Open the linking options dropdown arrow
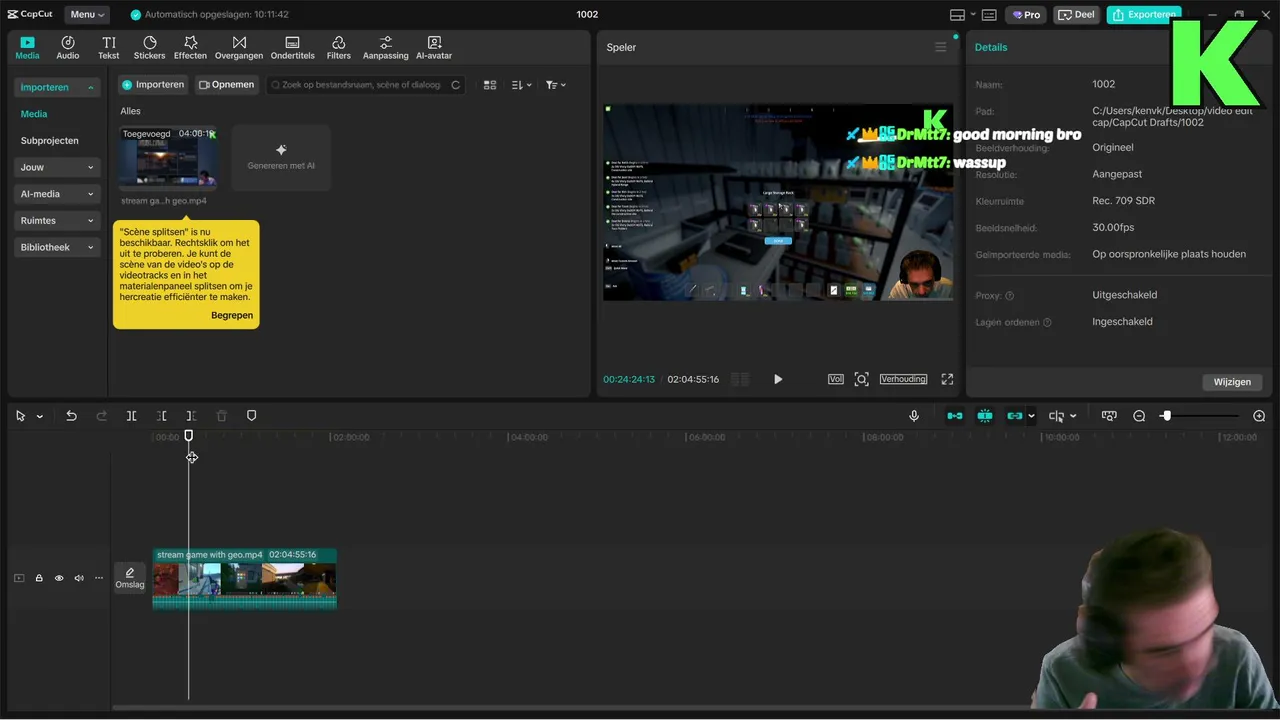 coord(1031,416)
